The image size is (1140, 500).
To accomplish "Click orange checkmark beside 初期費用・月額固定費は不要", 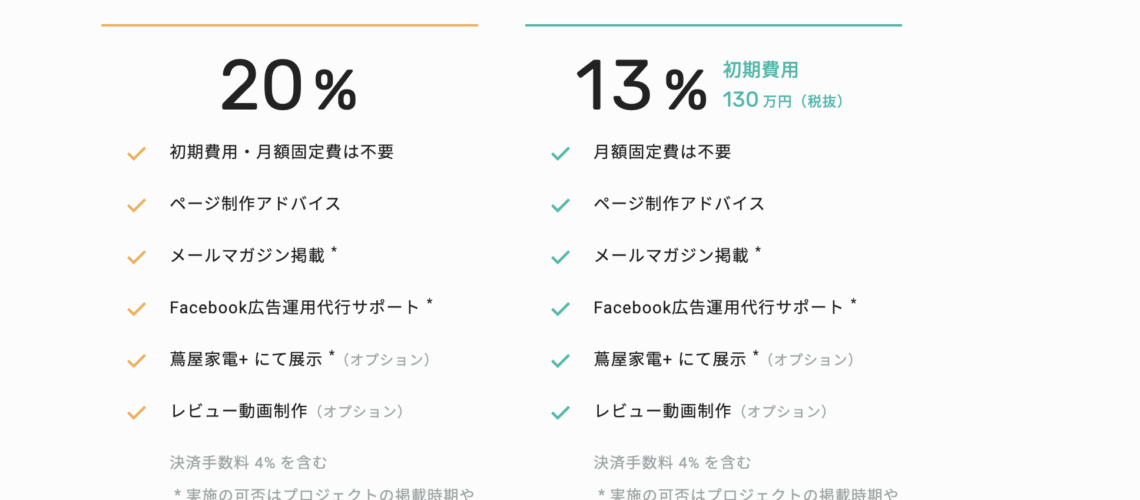I will [x=137, y=154].
